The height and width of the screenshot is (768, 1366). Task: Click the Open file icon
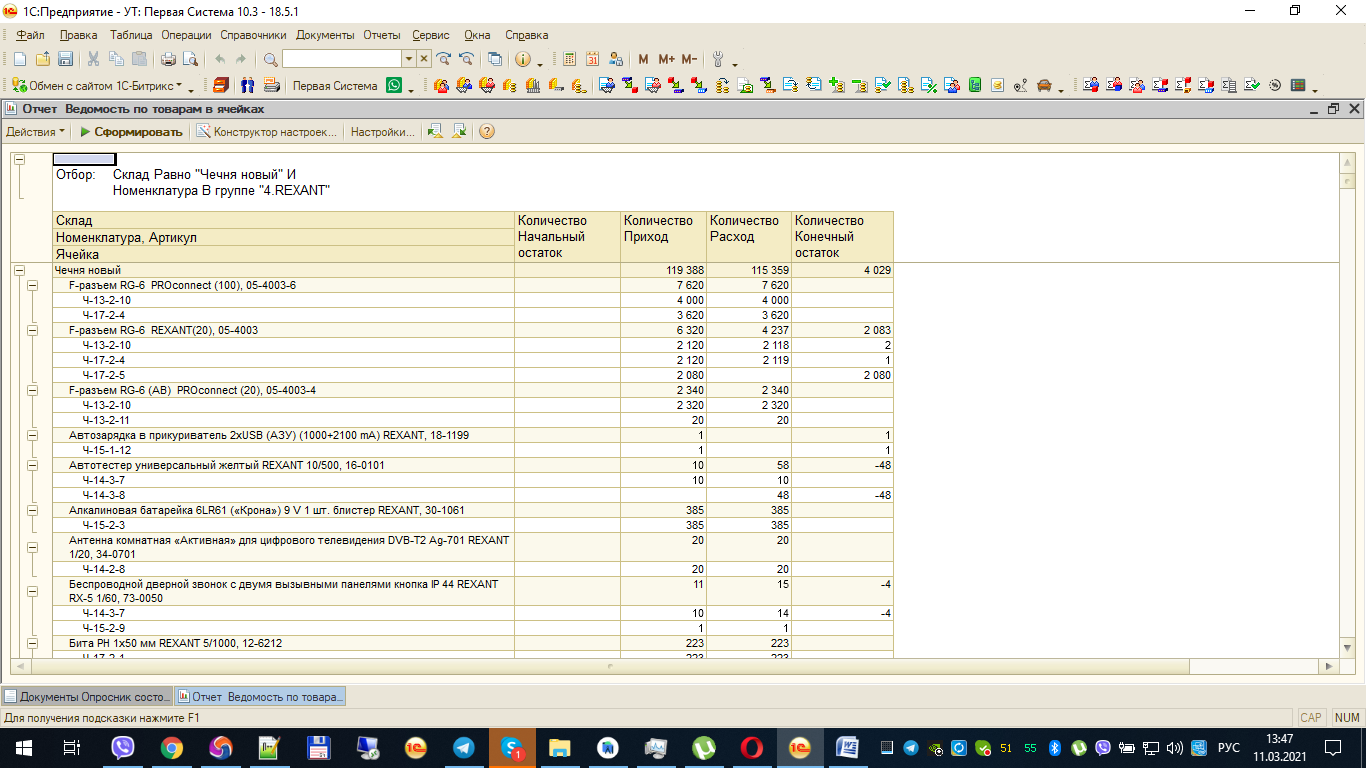[43, 59]
